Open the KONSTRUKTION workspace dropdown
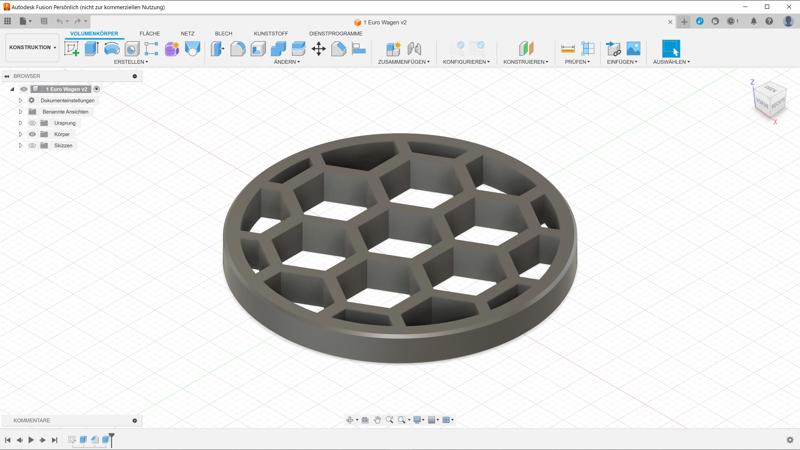 tap(32, 47)
